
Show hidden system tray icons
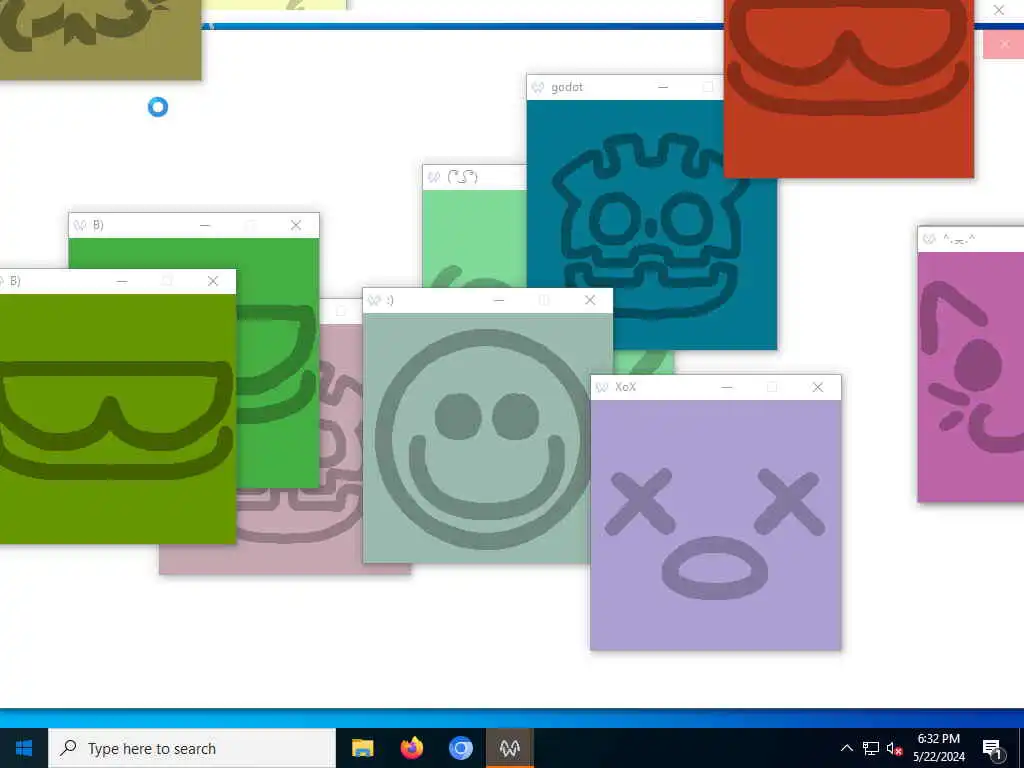click(846, 748)
